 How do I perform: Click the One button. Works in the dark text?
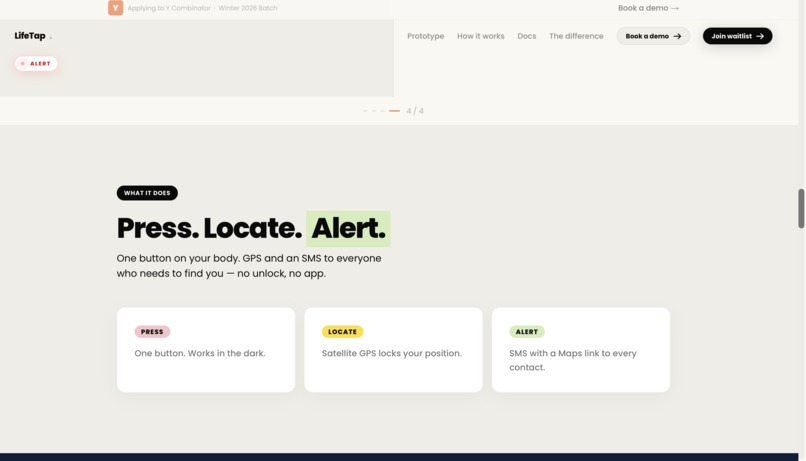[200, 353]
